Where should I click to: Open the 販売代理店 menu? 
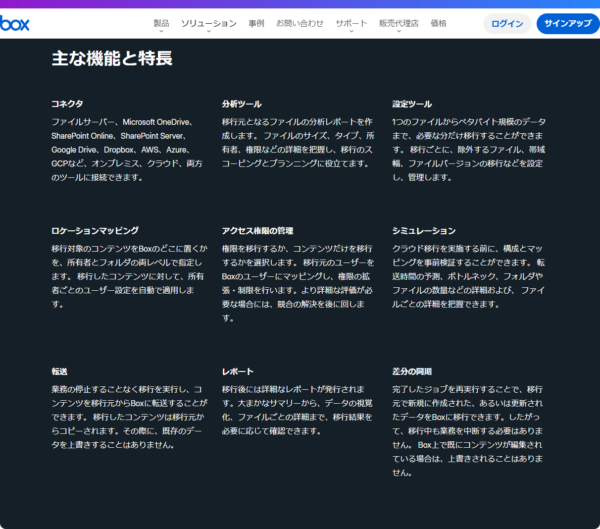click(398, 23)
